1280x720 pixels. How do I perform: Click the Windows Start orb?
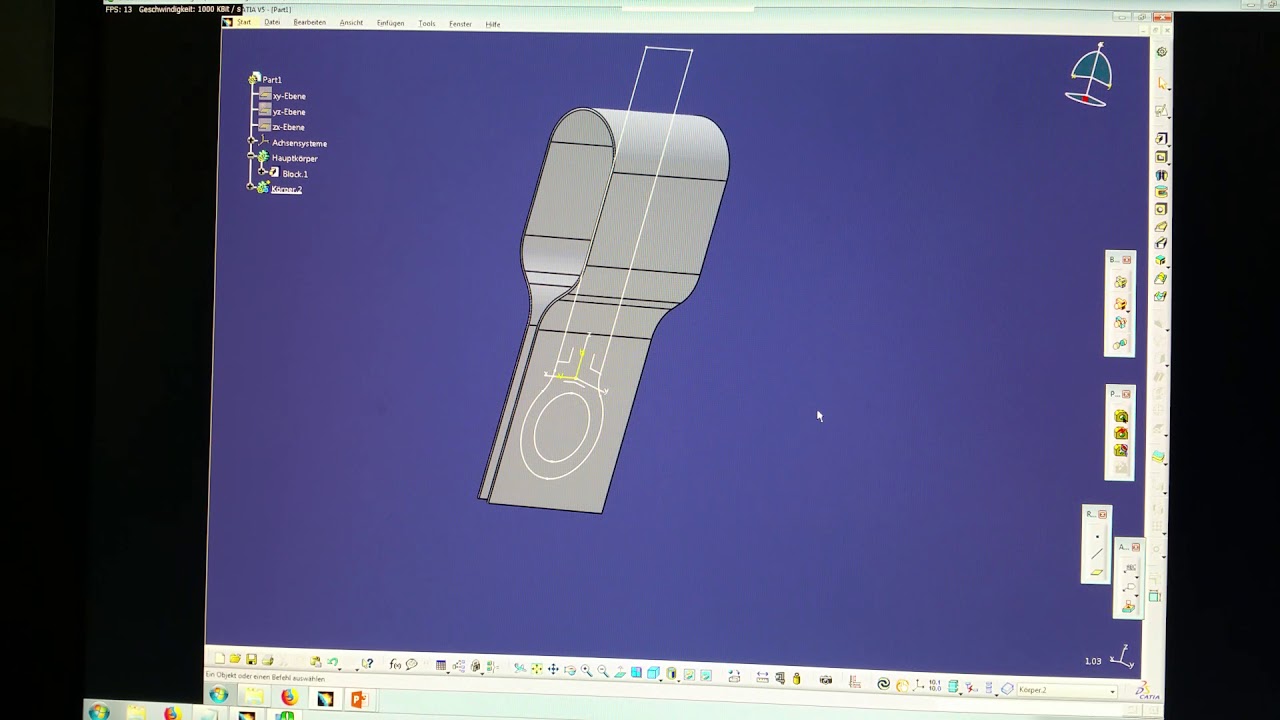click(218, 695)
